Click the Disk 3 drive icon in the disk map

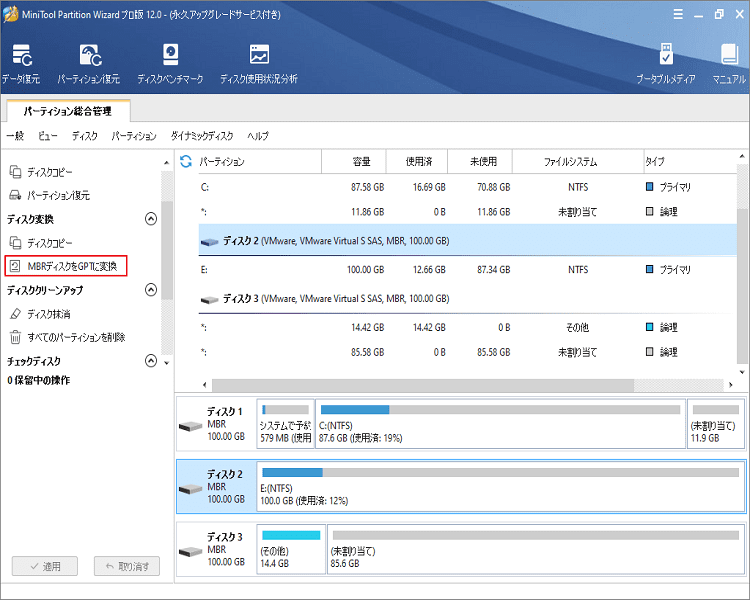(190, 552)
